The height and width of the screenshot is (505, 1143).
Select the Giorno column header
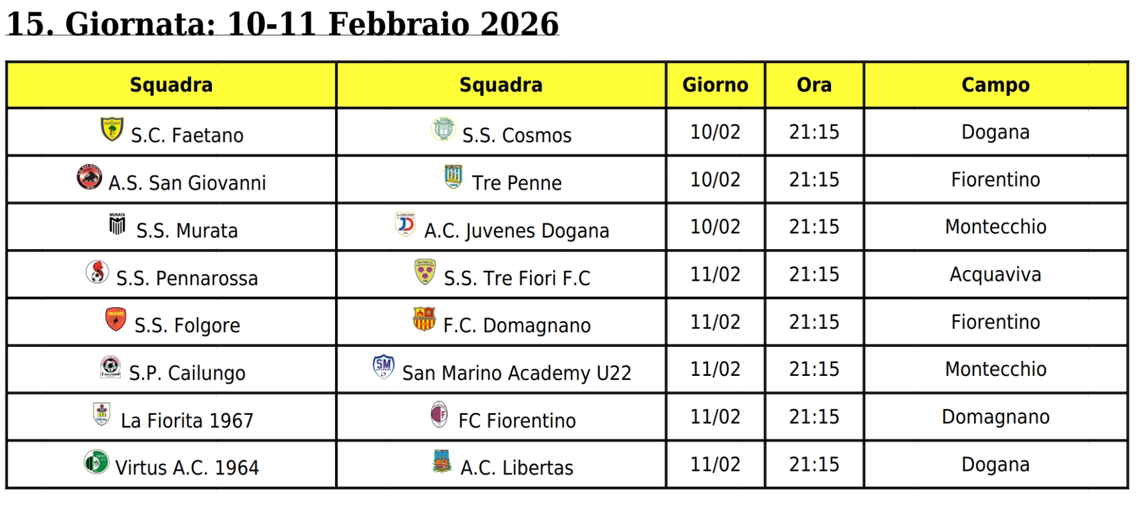[x=715, y=85]
